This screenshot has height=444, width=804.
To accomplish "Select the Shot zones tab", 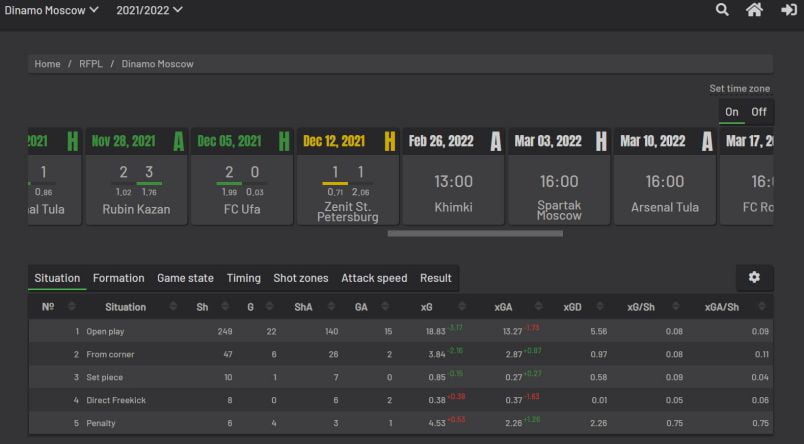I will pyautogui.click(x=300, y=278).
